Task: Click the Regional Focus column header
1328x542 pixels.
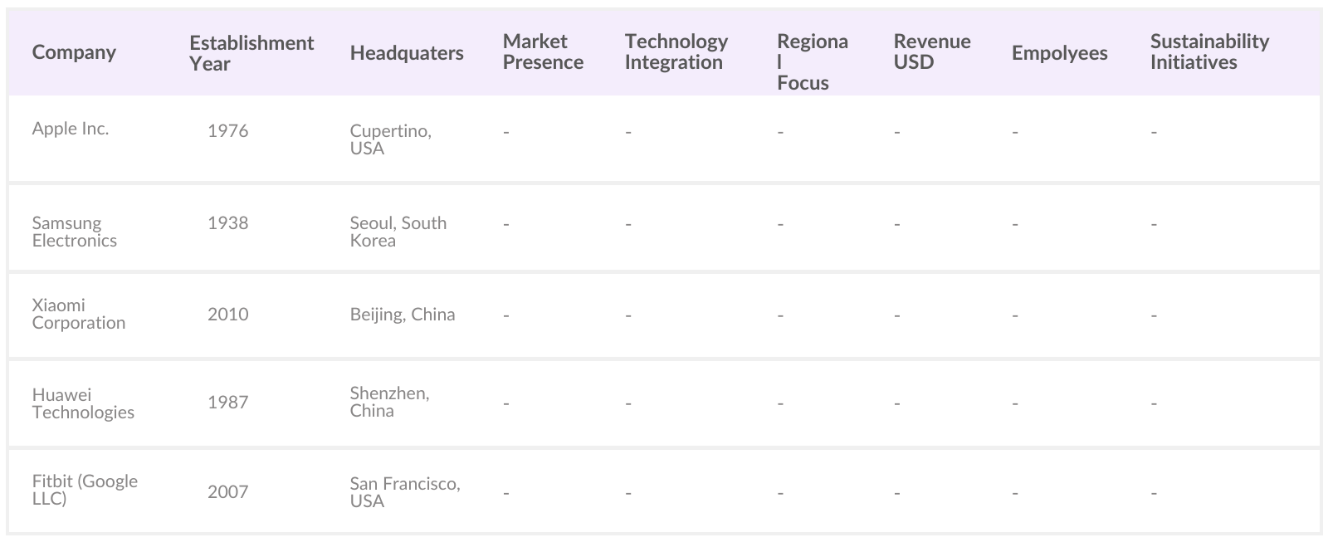Action: (x=811, y=62)
